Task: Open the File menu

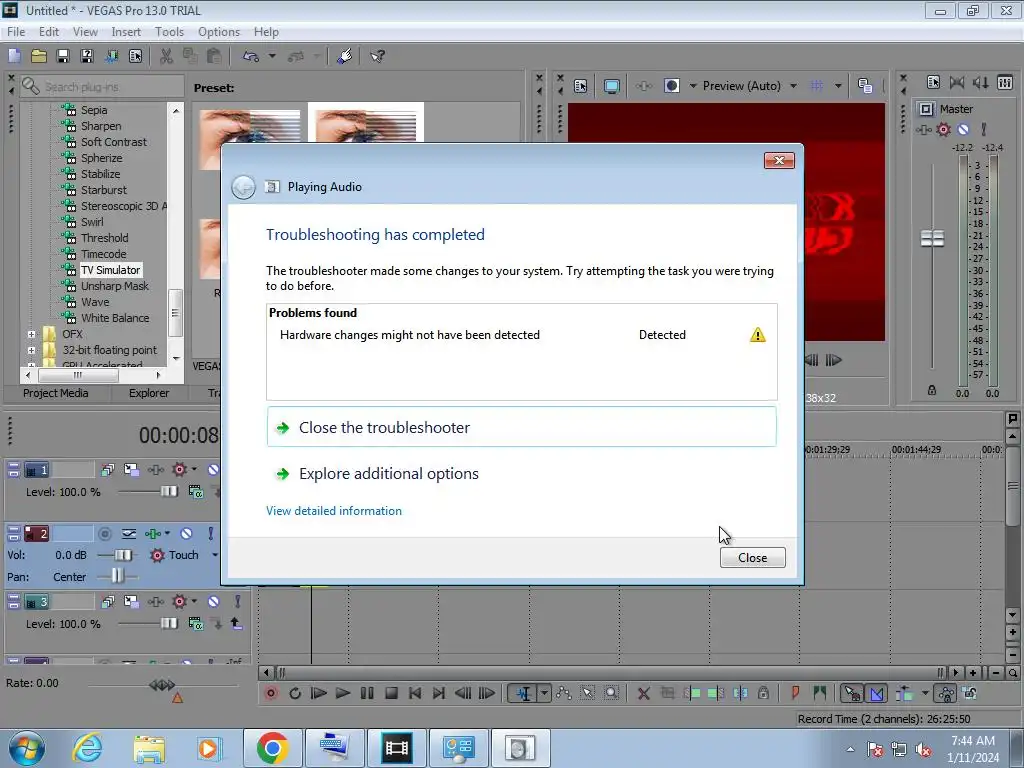Action: (x=16, y=31)
